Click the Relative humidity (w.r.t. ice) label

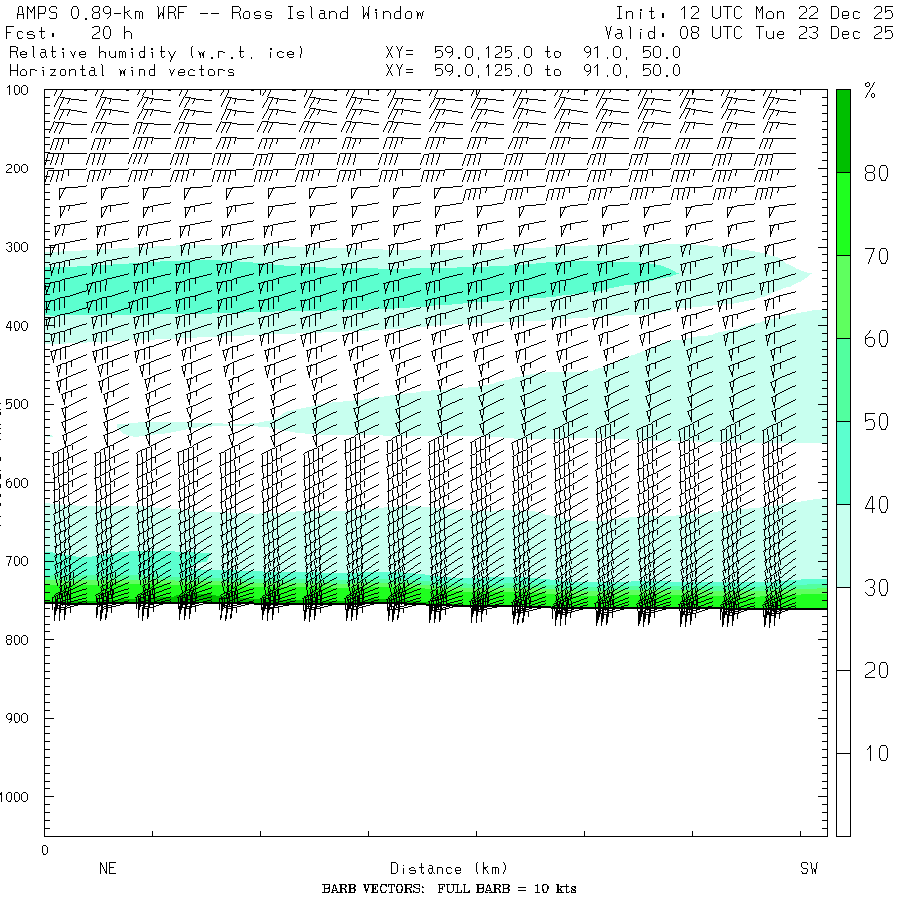[x=156, y=52]
